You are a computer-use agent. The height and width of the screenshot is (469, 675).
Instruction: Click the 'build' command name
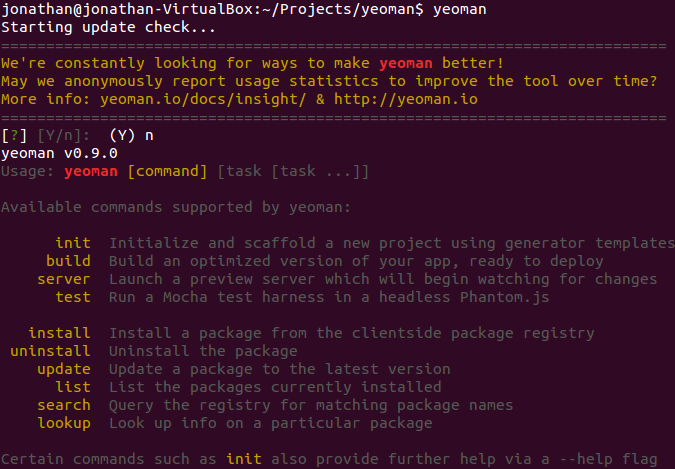(x=68, y=261)
